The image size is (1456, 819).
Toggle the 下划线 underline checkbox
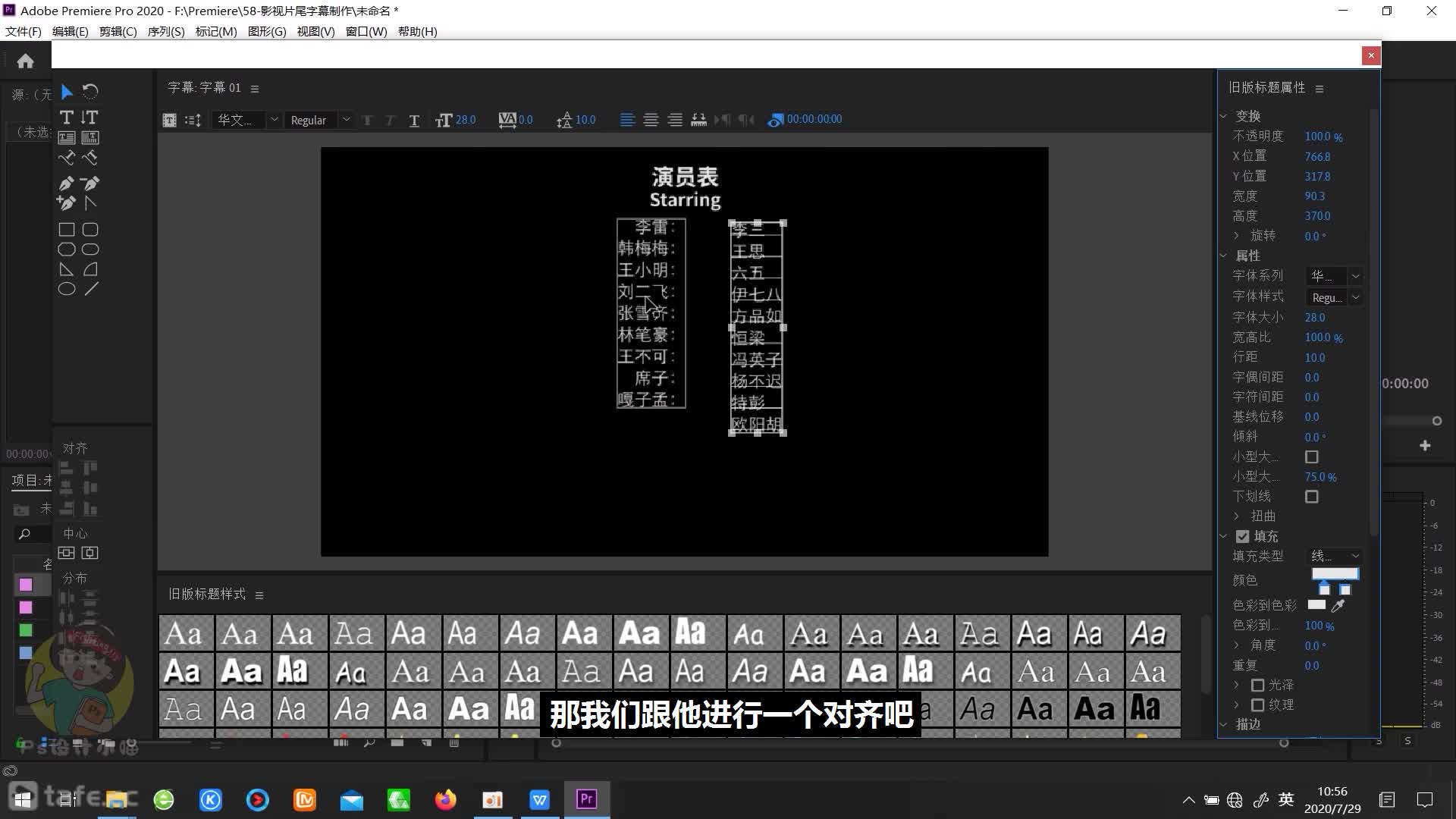1311,497
